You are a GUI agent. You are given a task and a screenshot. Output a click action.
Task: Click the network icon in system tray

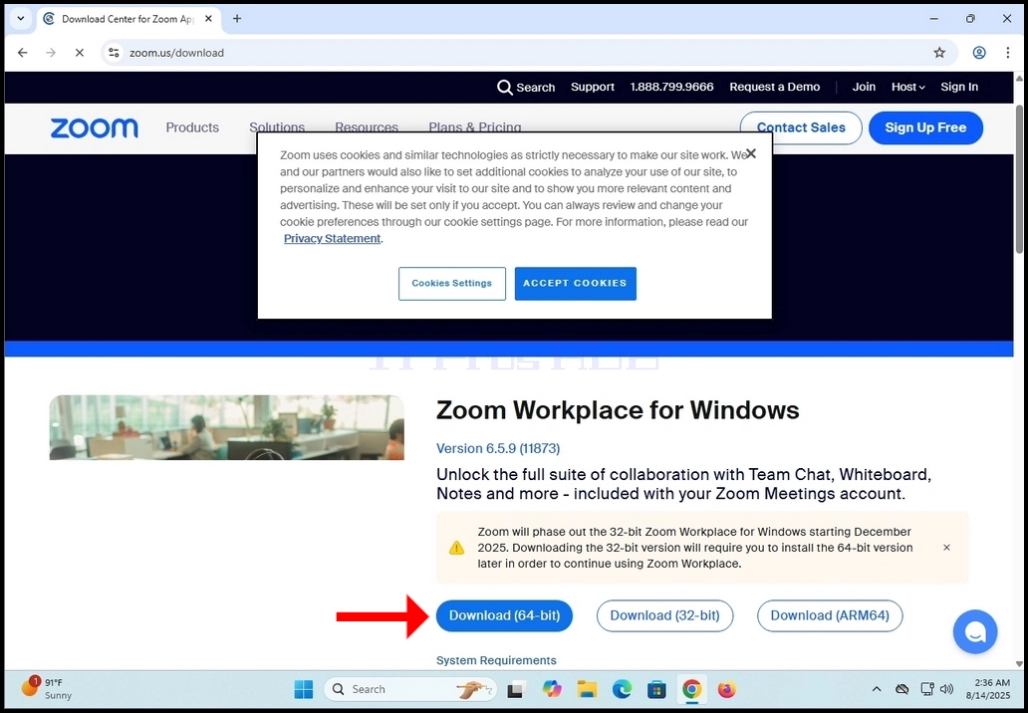click(926, 689)
